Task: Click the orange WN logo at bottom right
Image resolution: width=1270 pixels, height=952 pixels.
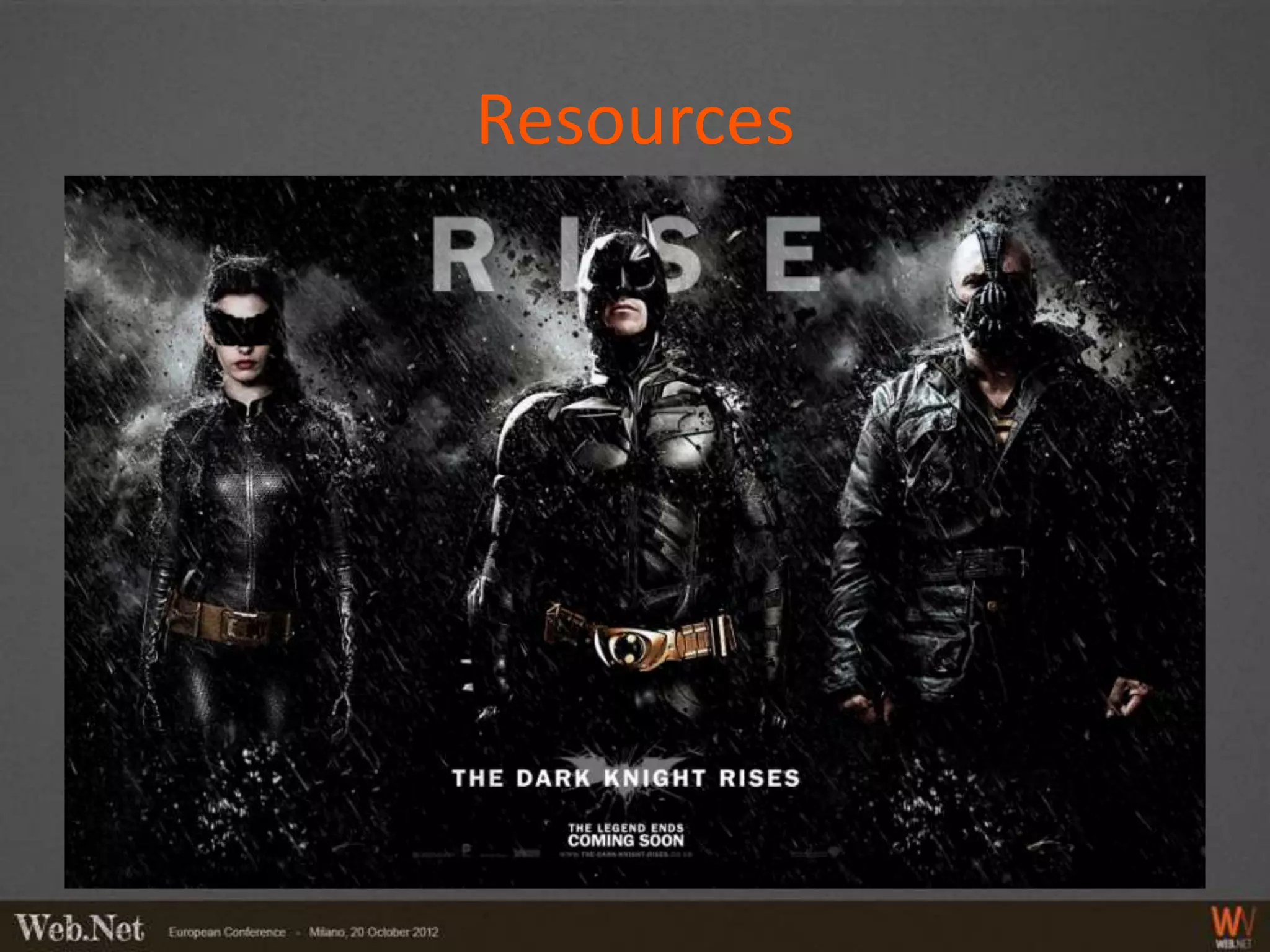Action: [x=1232, y=924]
